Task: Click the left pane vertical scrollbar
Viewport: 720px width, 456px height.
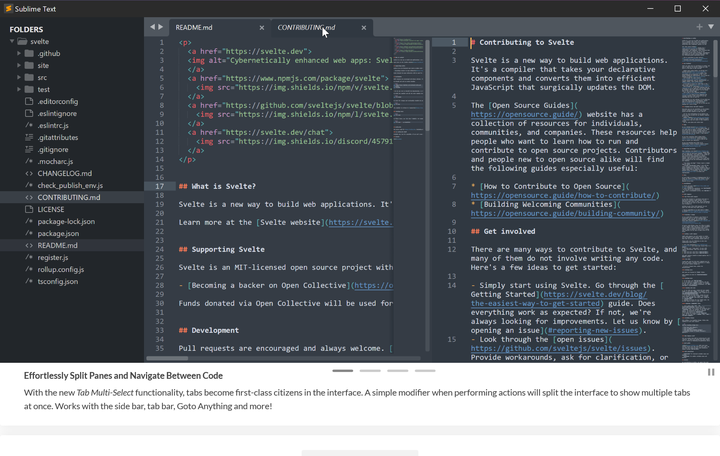Action: coord(428,85)
